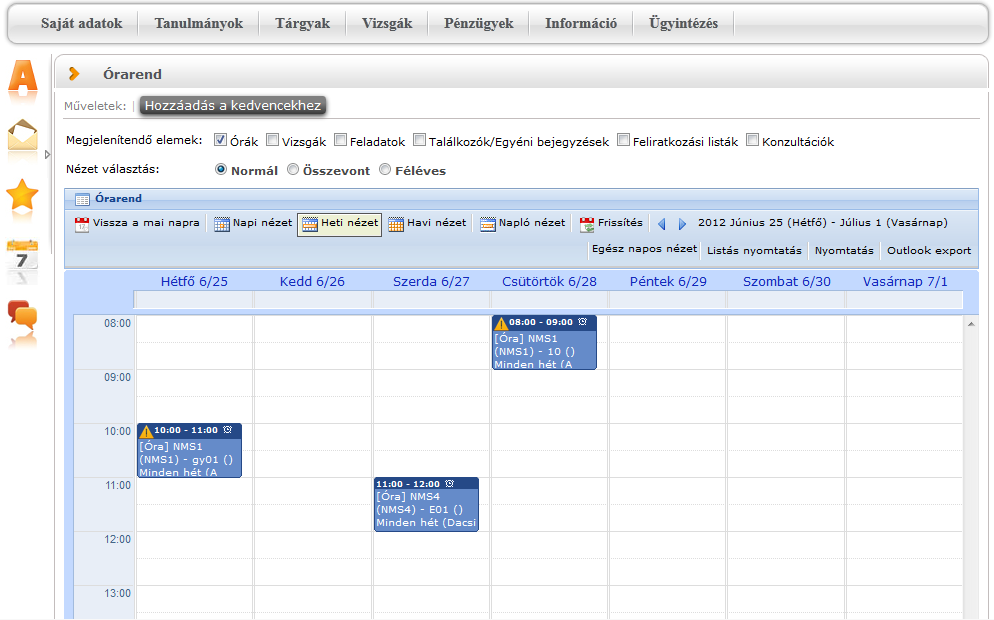
Task: Click the Szombat 6/30 day header
Action: point(787,281)
